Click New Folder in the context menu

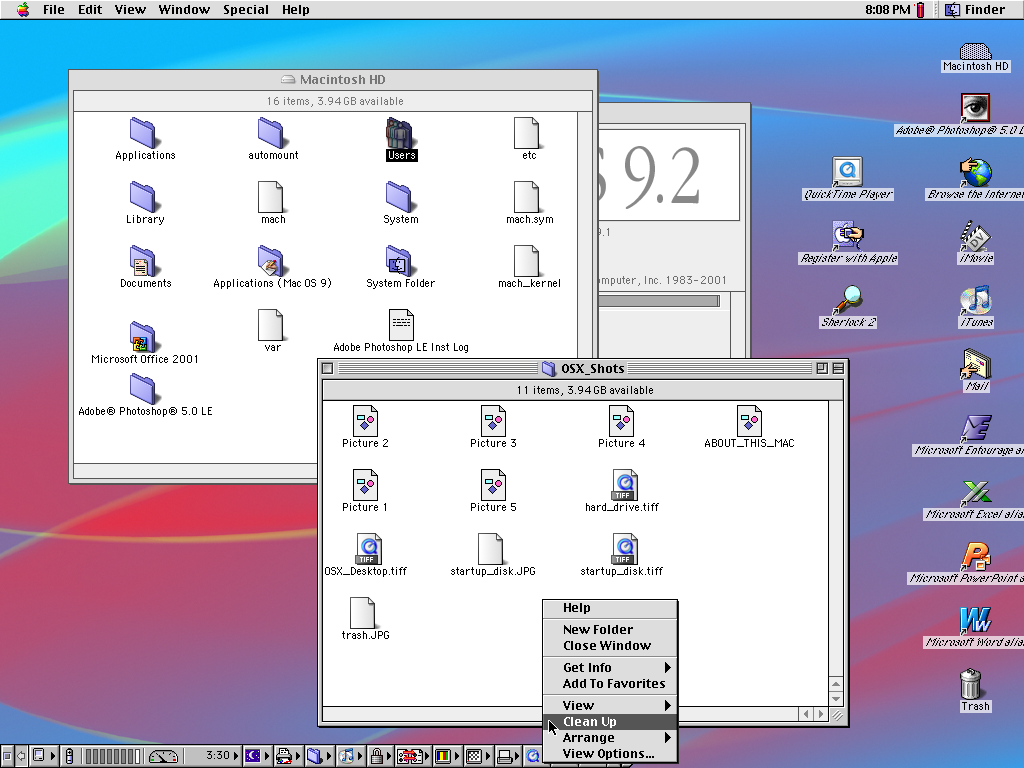coord(598,630)
